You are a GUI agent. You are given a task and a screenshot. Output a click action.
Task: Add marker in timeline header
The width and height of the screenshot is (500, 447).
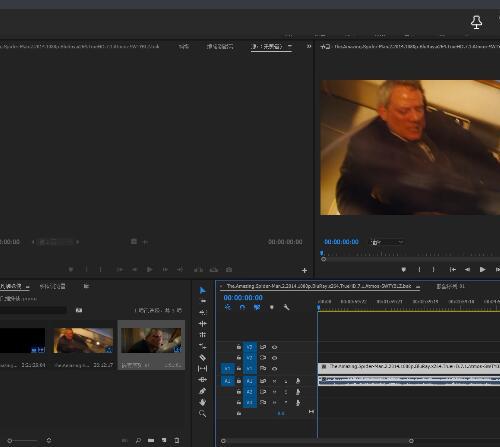pyautogui.click(x=272, y=307)
